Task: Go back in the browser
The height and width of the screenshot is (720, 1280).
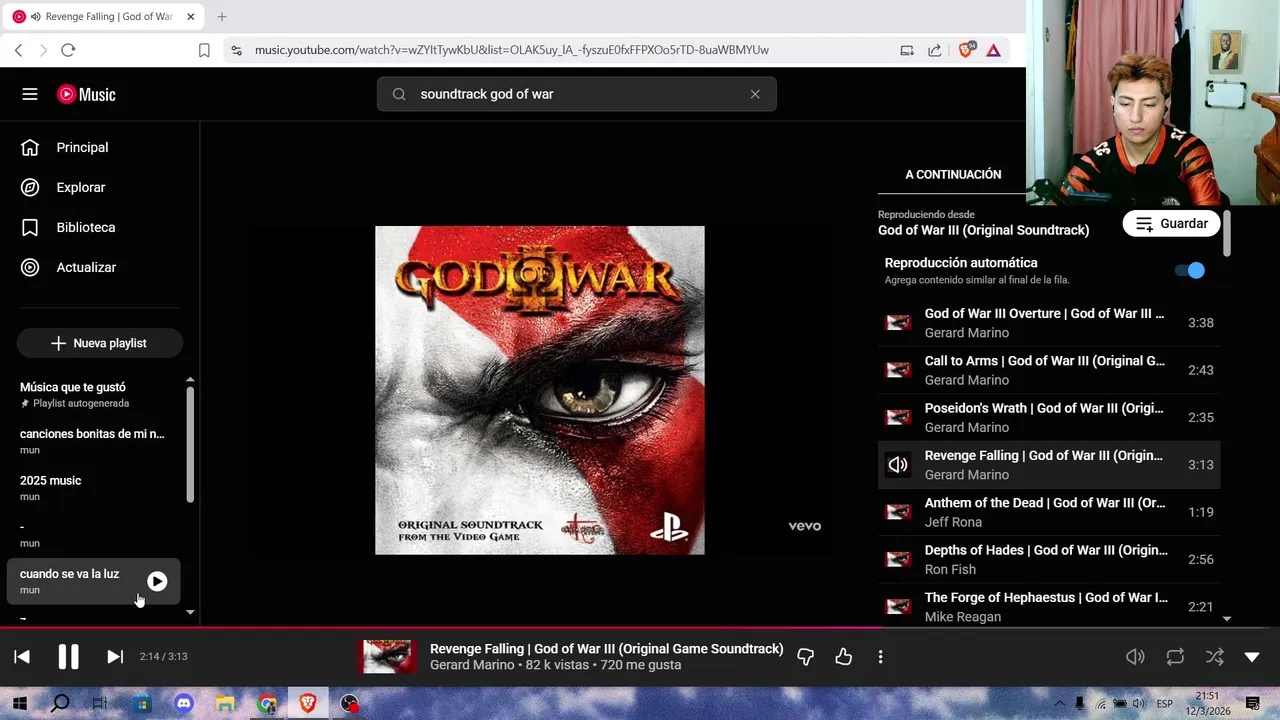Action: pos(18,50)
